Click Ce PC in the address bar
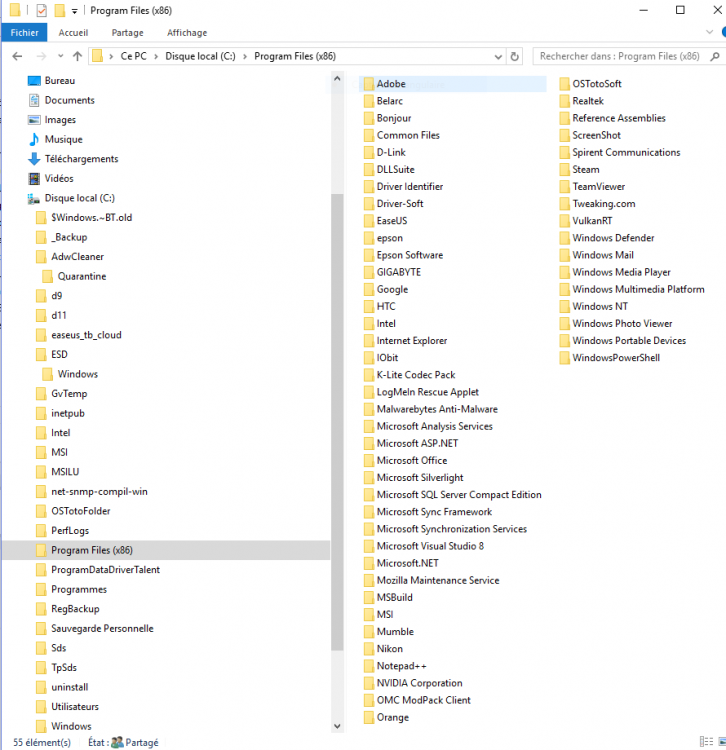 pyautogui.click(x=133, y=56)
